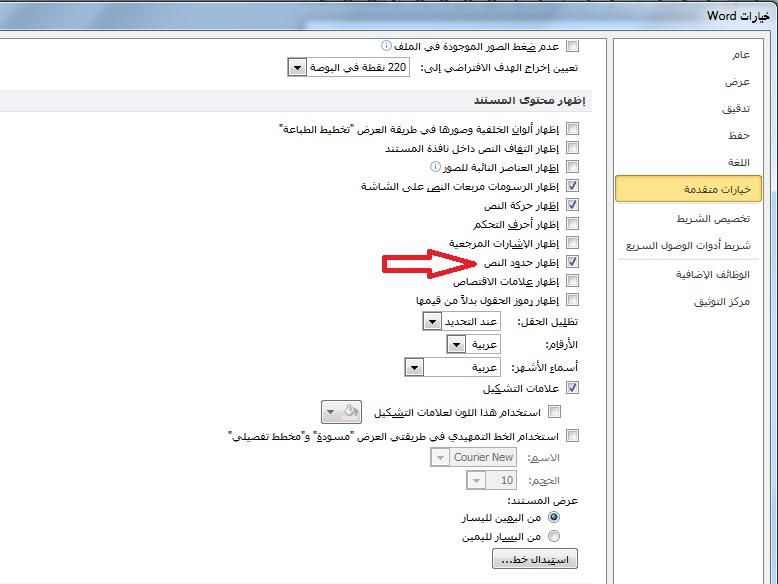Click the تعيين إخراج الهدف الافتراضي label
This screenshot has height=584, width=778.
point(499,68)
